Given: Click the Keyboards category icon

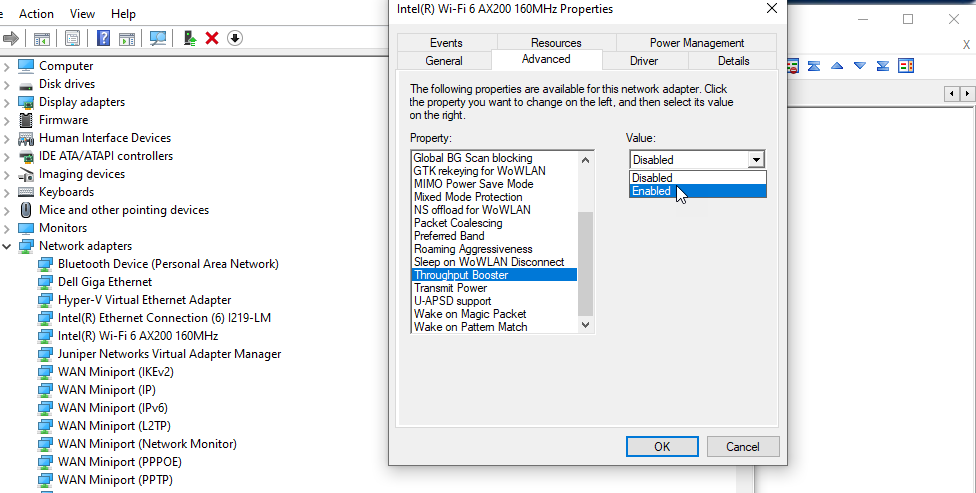Looking at the screenshot, I should (x=26, y=192).
